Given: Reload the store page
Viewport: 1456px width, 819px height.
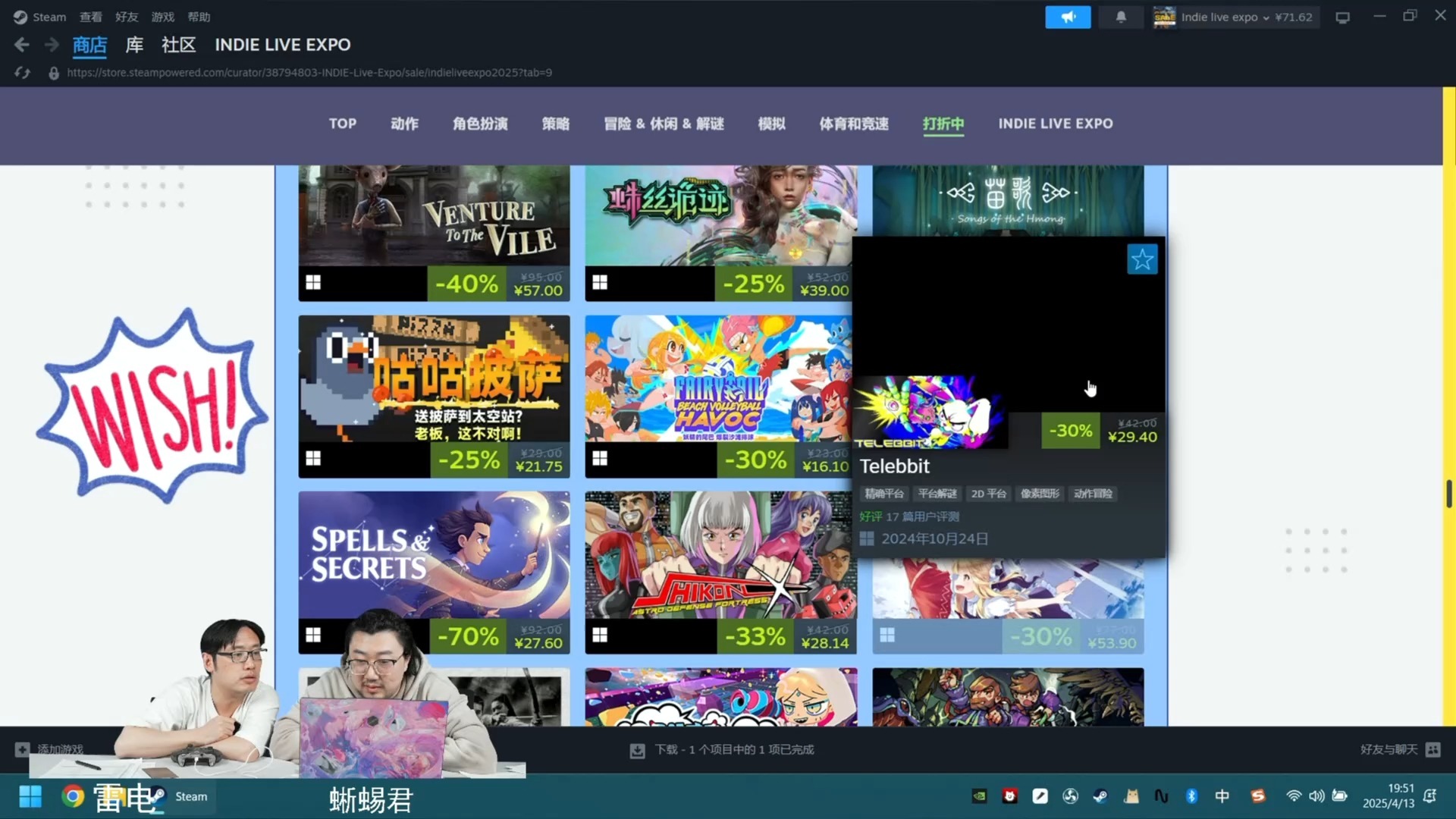Looking at the screenshot, I should point(22,73).
